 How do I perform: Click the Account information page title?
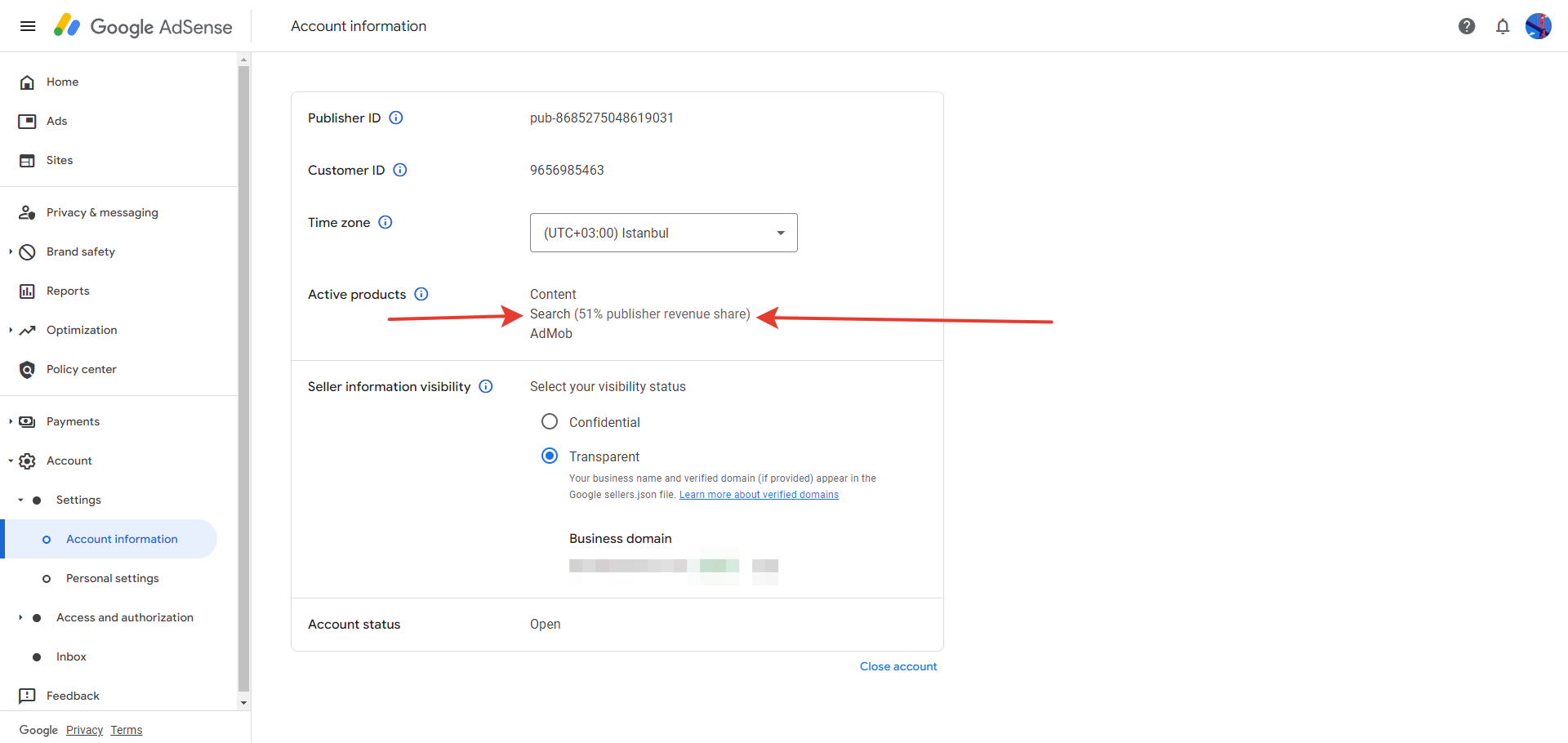click(359, 26)
